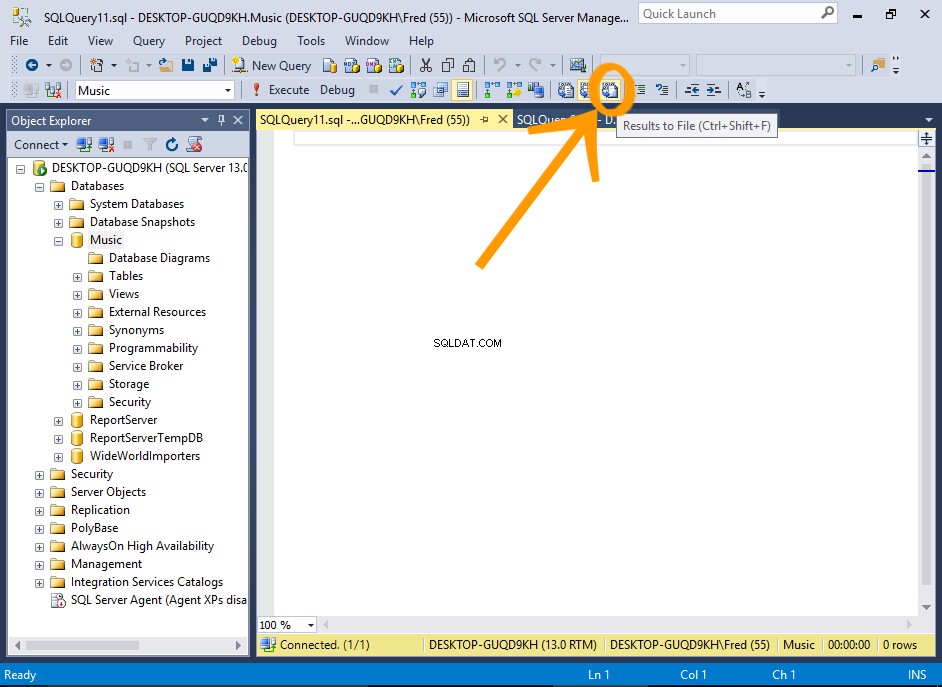
Task: Click Disconnect icon in Object Explorer
Action: tap(106, 144)
